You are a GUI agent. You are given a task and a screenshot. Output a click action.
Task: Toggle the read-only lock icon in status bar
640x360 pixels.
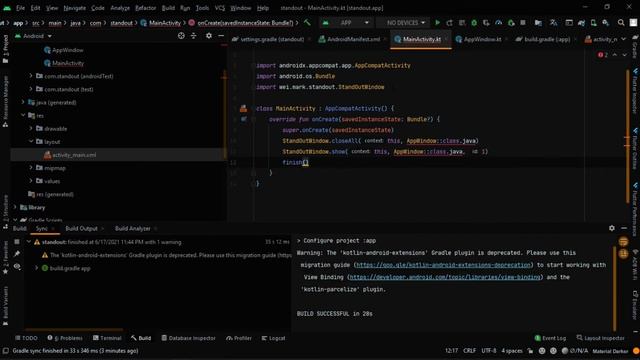pos(530,351)
